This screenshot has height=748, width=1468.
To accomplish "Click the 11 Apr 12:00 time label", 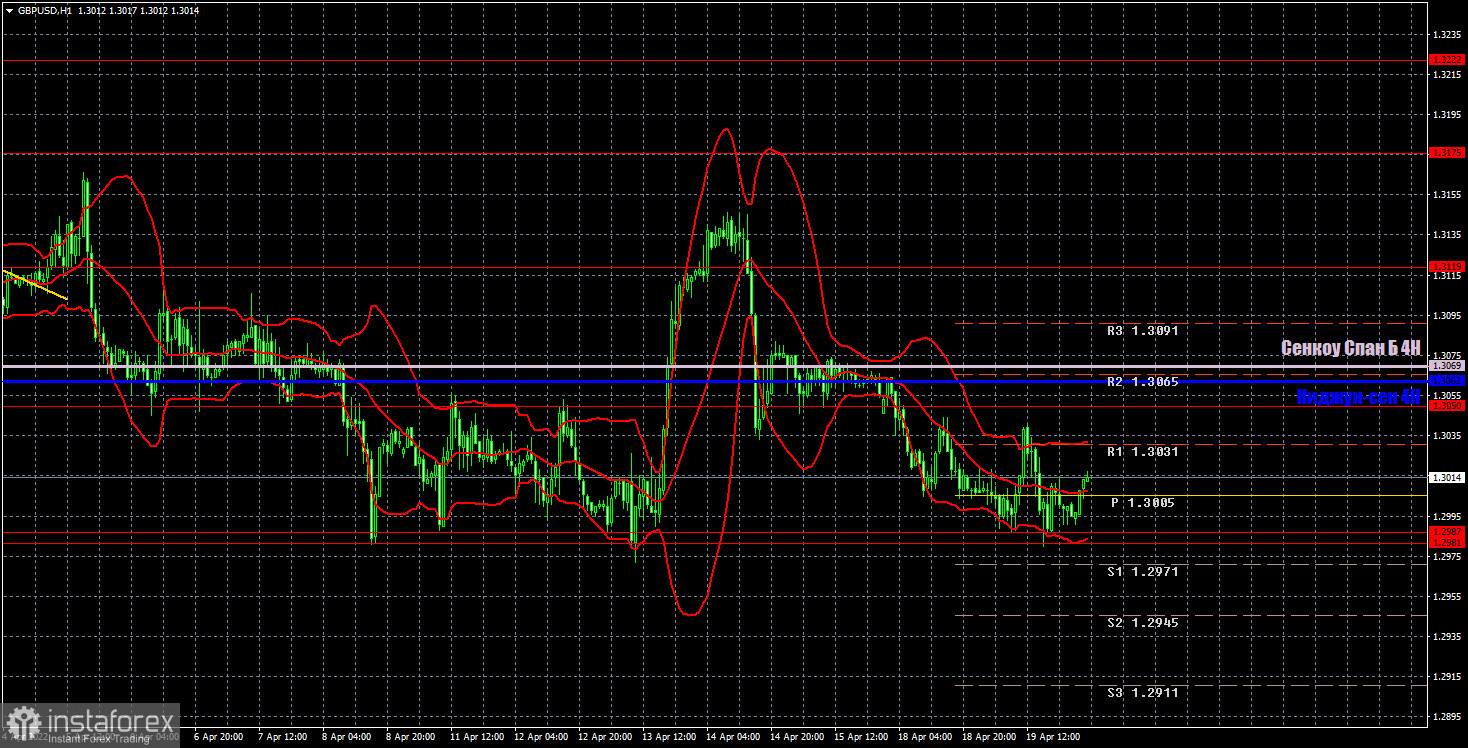I will [476, 736].
